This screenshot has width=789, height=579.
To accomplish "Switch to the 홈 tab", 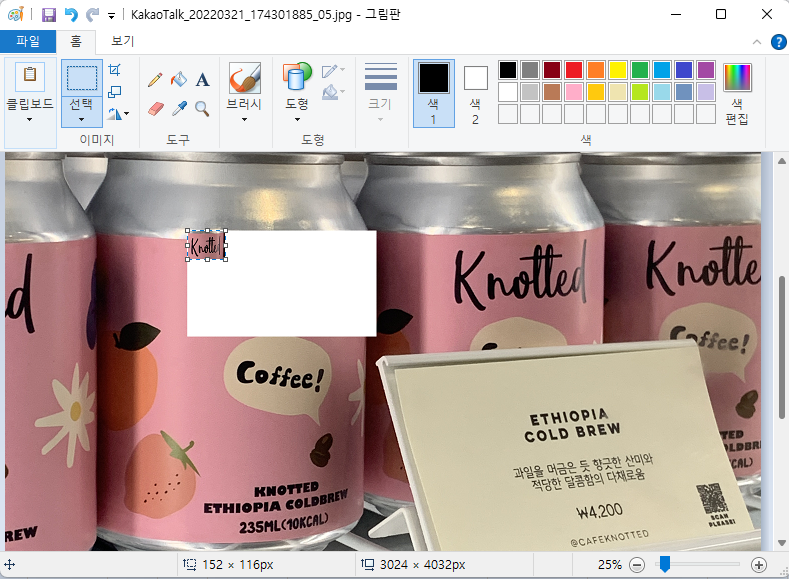I will (76, 41).
